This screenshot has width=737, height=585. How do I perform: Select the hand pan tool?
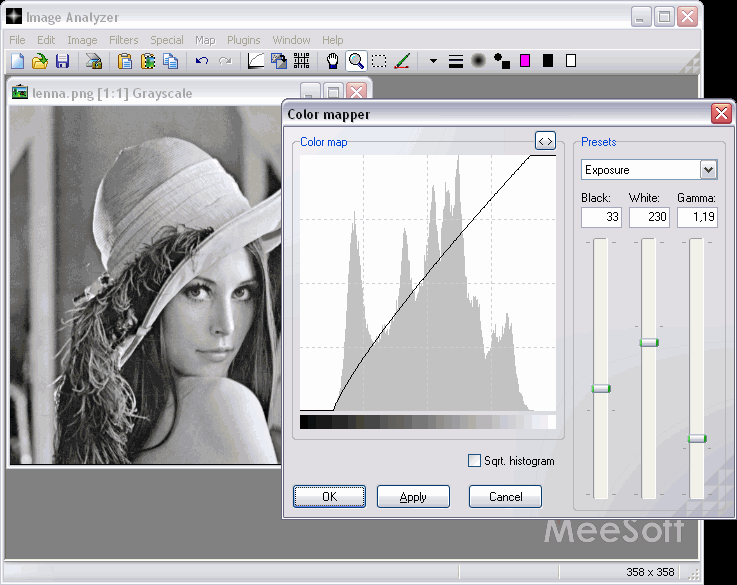tap(333, 61)
